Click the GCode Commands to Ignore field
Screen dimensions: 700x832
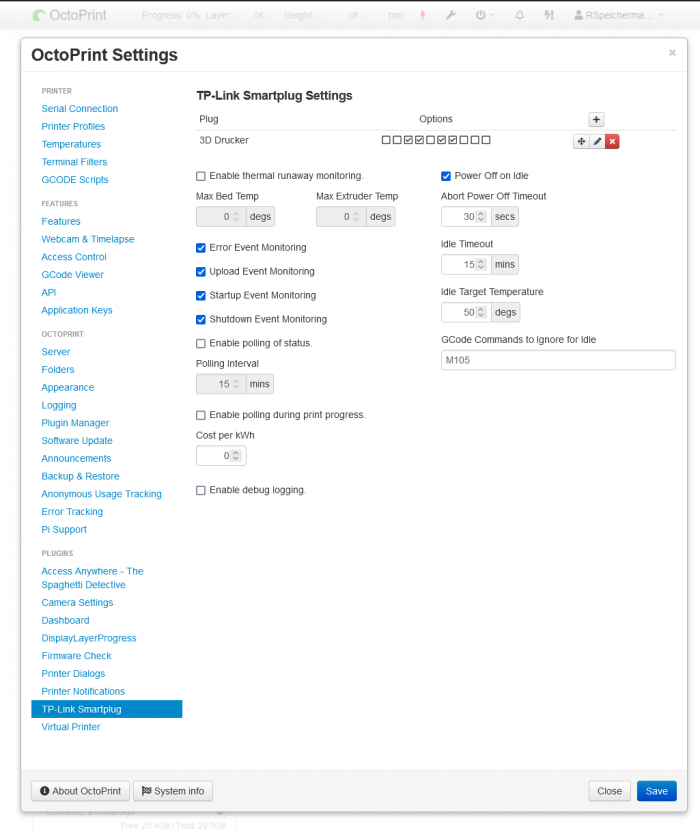[x=558, y=360]
